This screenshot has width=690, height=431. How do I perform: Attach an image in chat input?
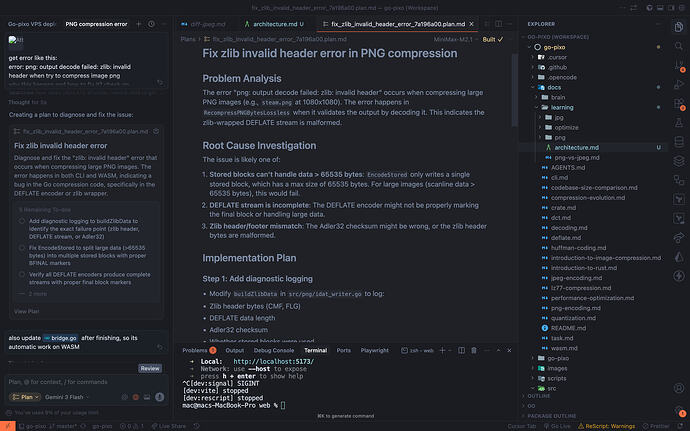point(147,397)
